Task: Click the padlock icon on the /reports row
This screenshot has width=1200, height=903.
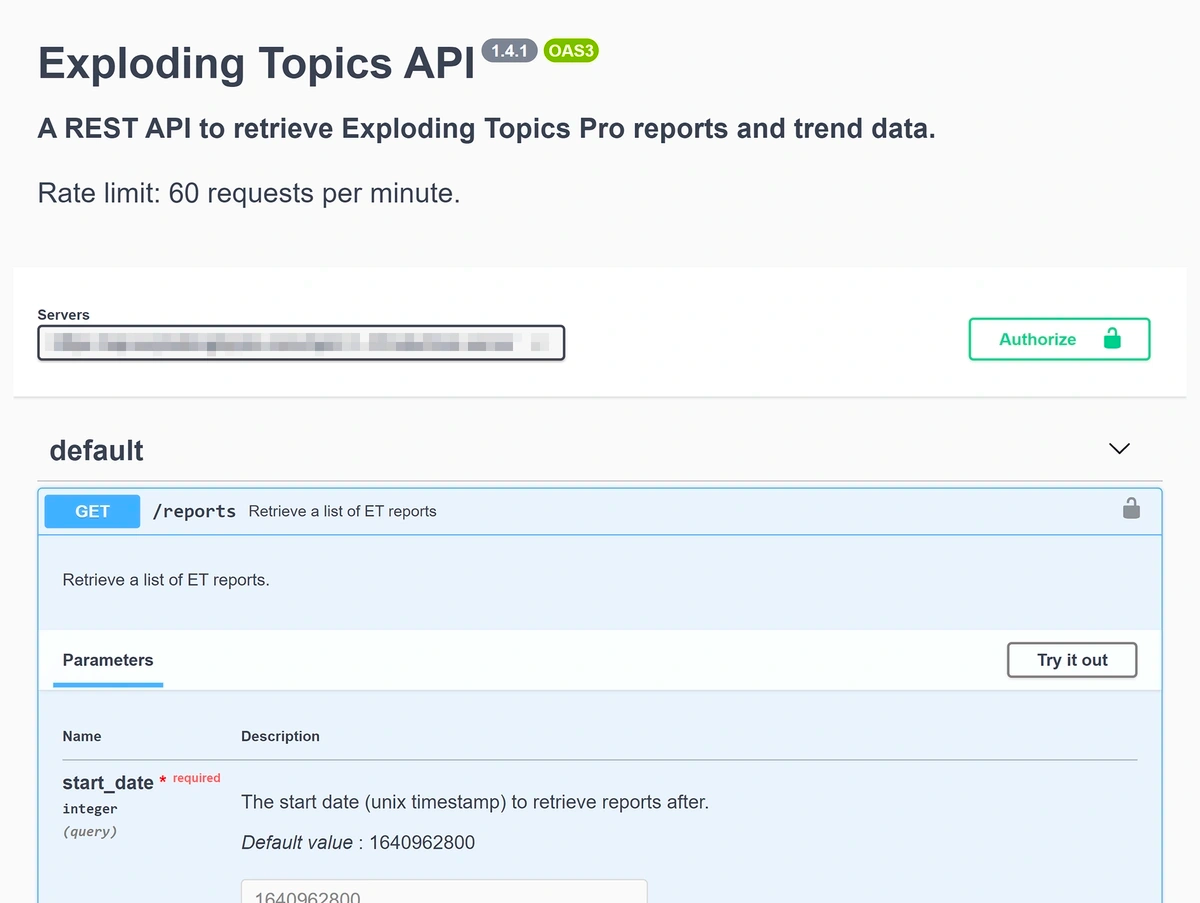Action: (x=1131, y=509)
